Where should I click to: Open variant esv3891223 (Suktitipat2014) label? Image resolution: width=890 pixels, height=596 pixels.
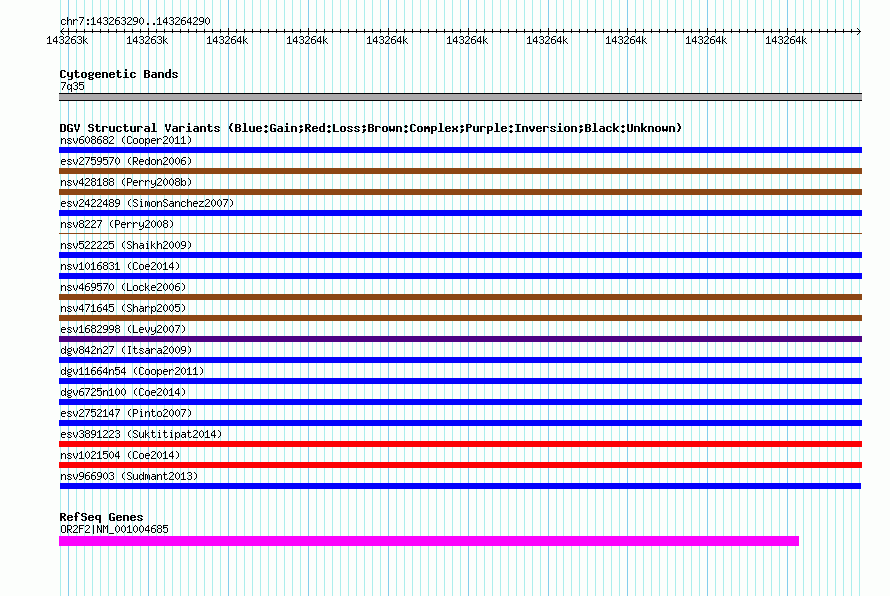[x=141, y=434]
